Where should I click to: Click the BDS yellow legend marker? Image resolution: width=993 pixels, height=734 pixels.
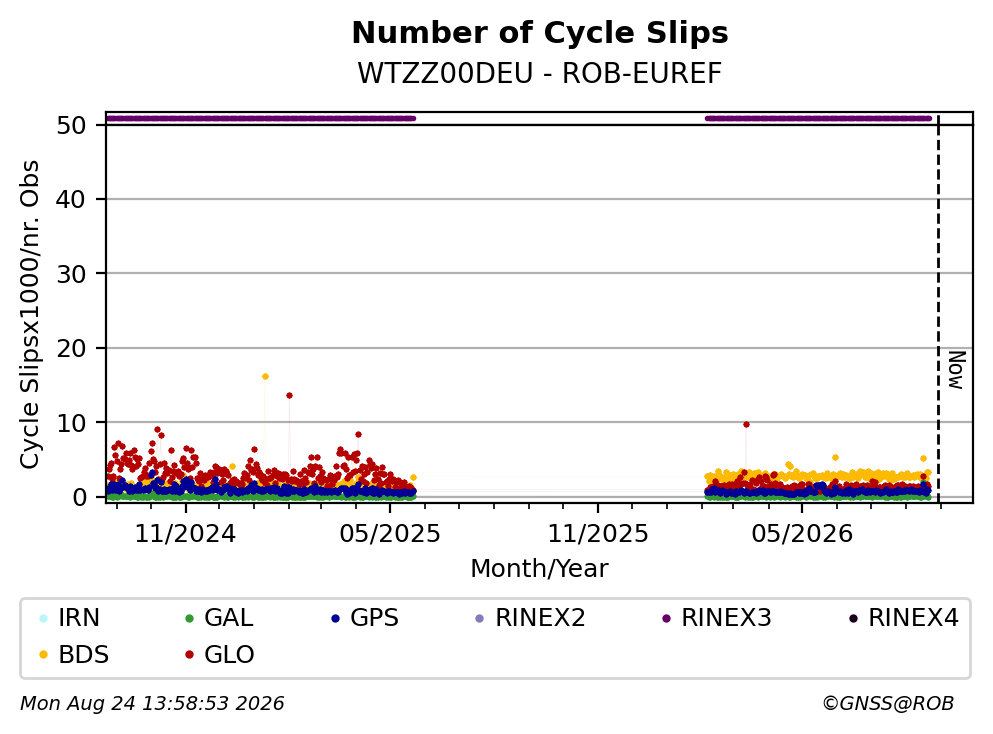click(43, 655)
